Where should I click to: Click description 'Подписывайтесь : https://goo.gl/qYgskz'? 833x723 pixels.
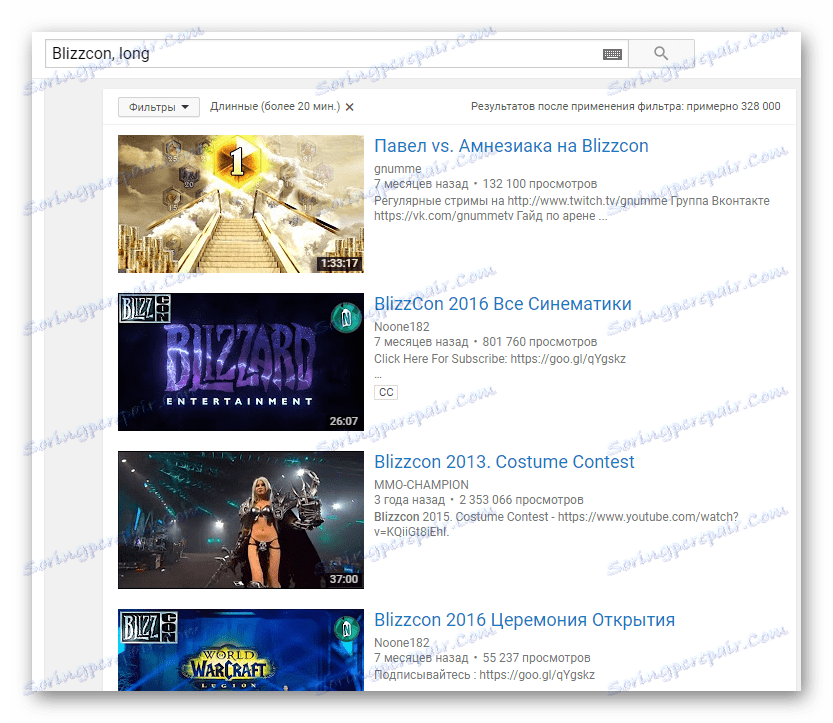pos(484,675)
